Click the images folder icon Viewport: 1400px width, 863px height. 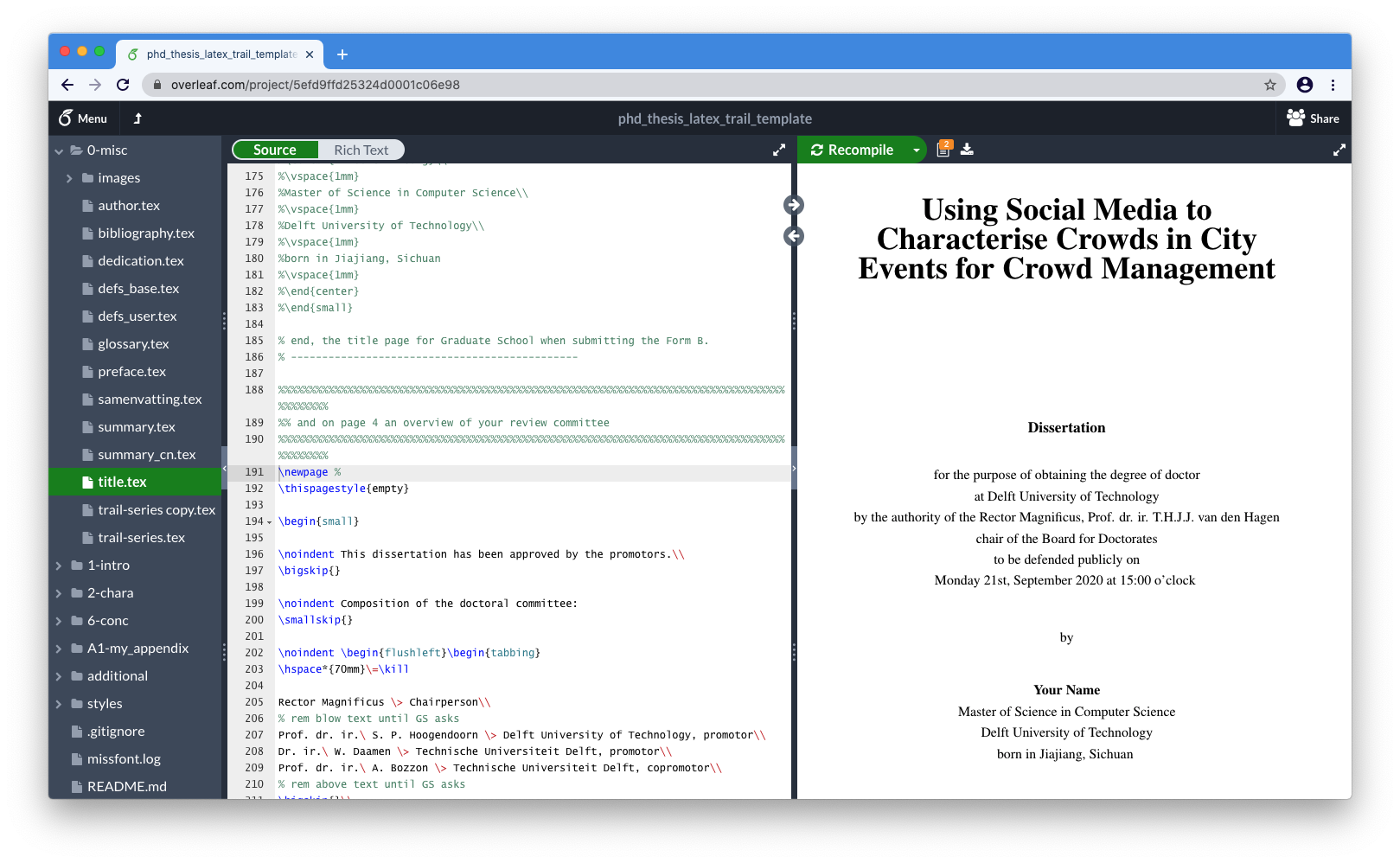[87, 178]
